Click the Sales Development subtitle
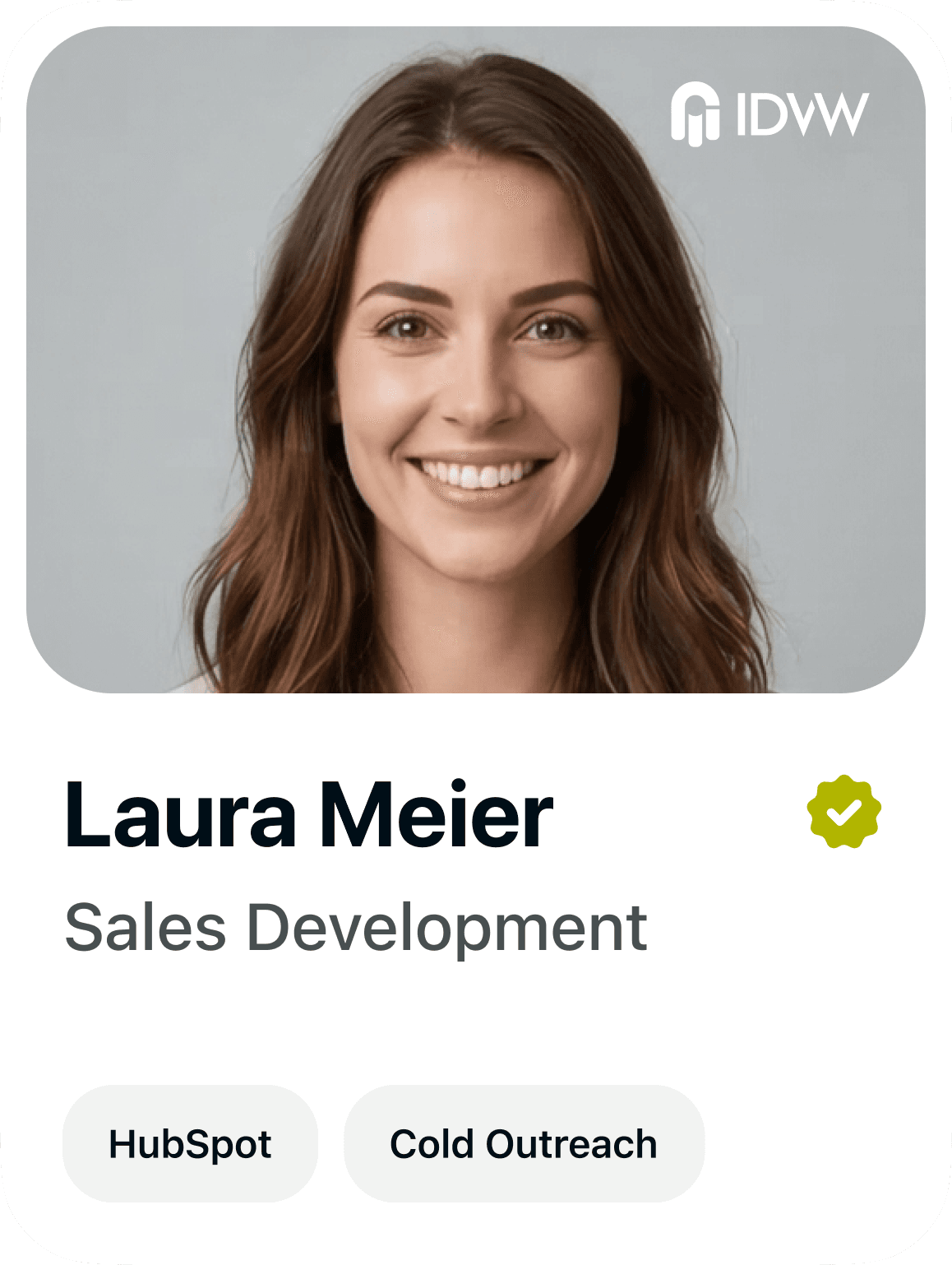The height and width of the screenshot is (1265, 952). coord(356,928)
